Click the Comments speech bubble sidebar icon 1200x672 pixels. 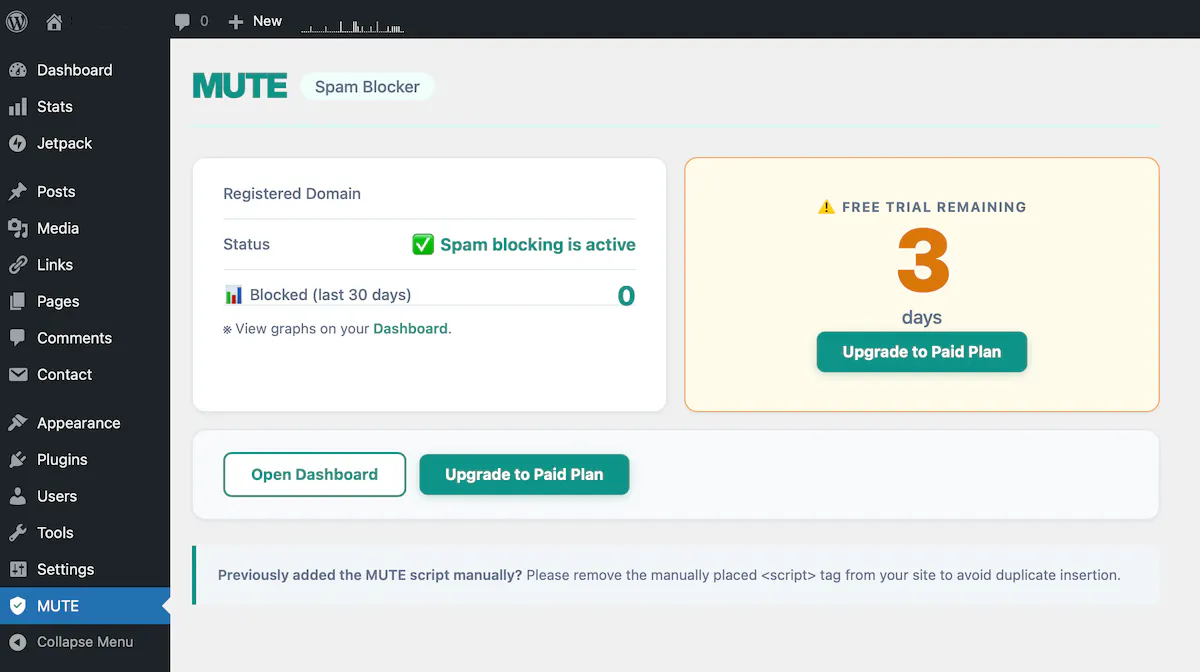[18, 338]
